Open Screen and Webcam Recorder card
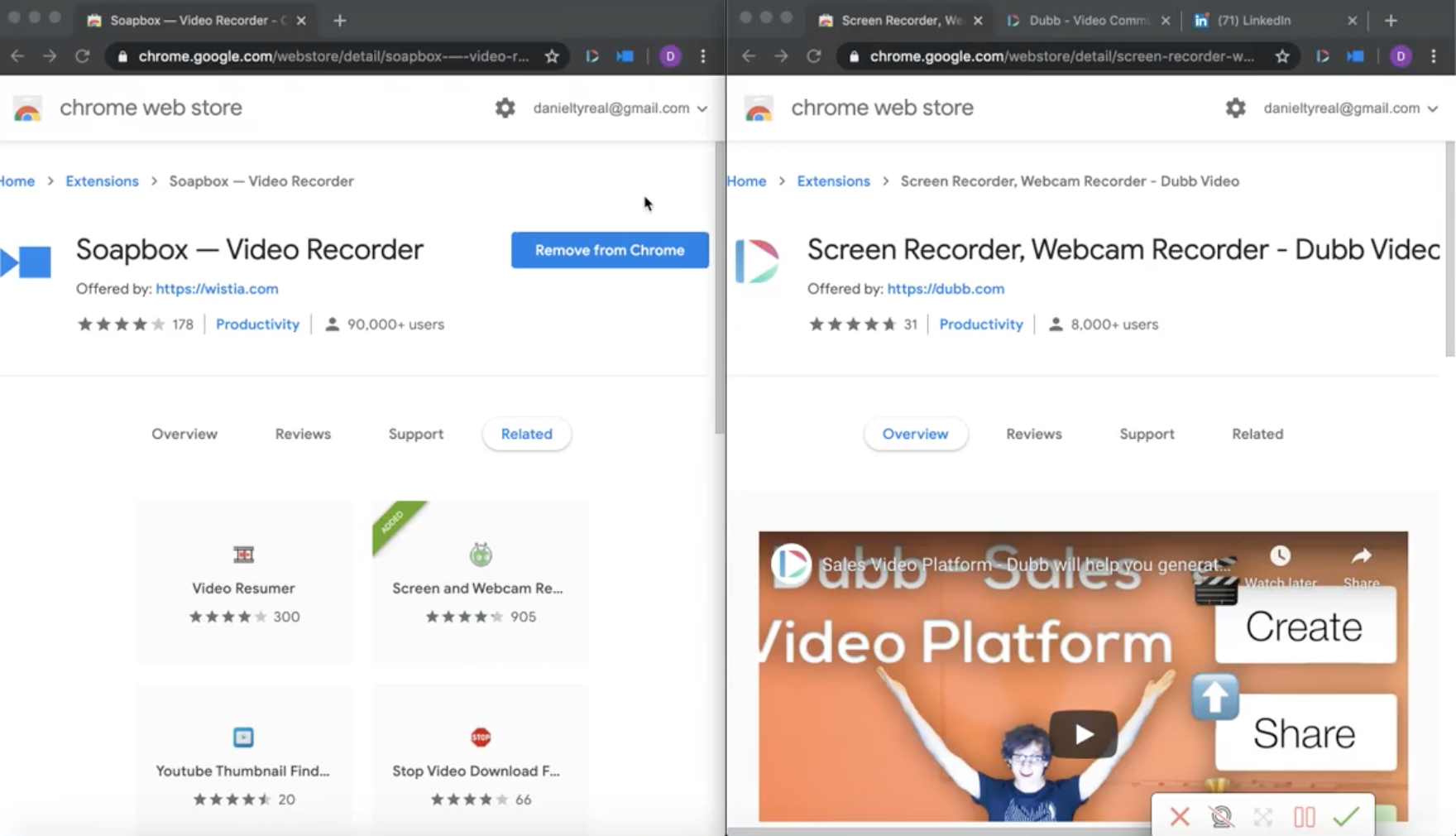1456x836 pixels. pos(481,582)
